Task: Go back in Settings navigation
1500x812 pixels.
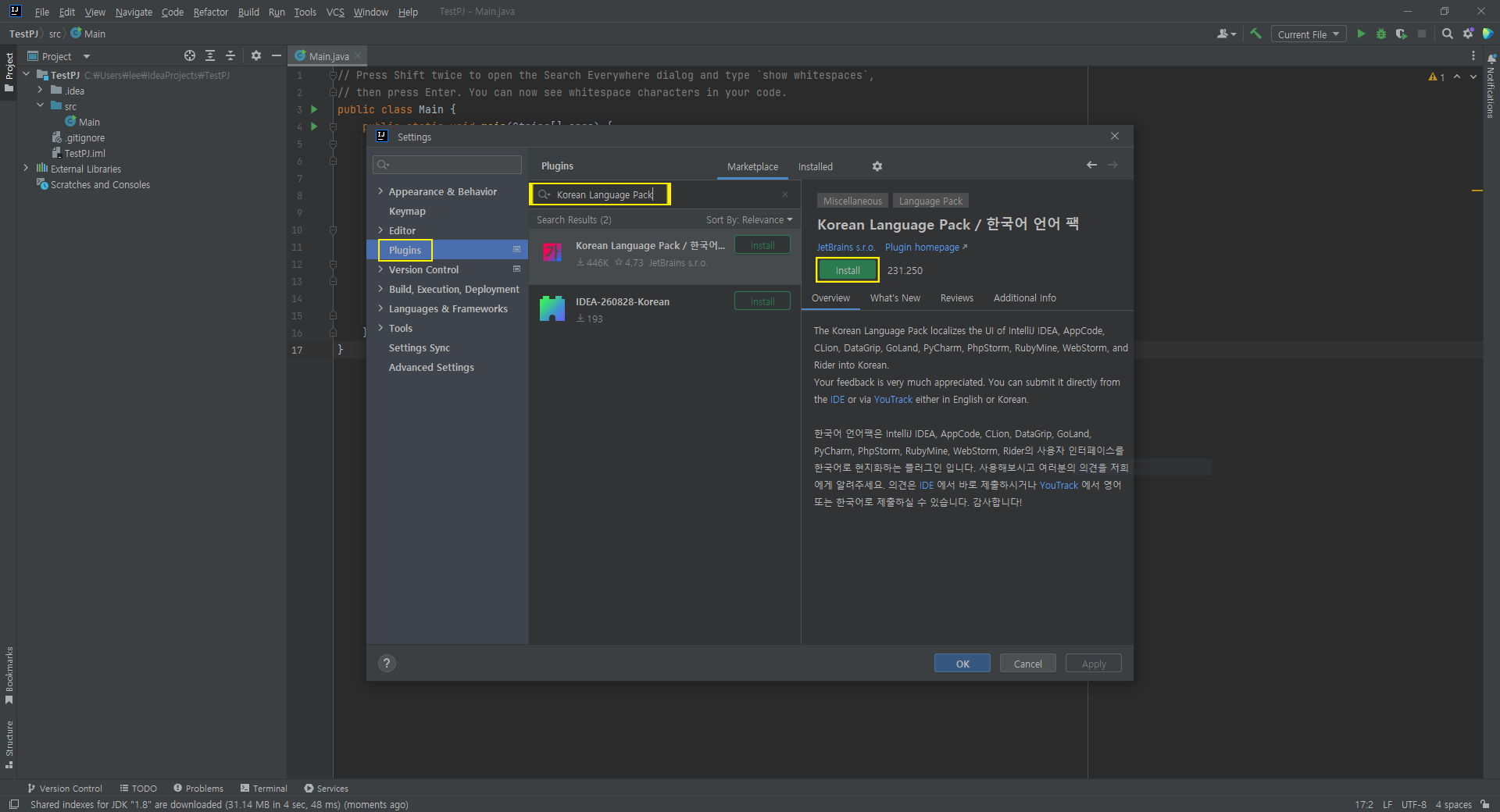Action: [x=1091, y=165]
